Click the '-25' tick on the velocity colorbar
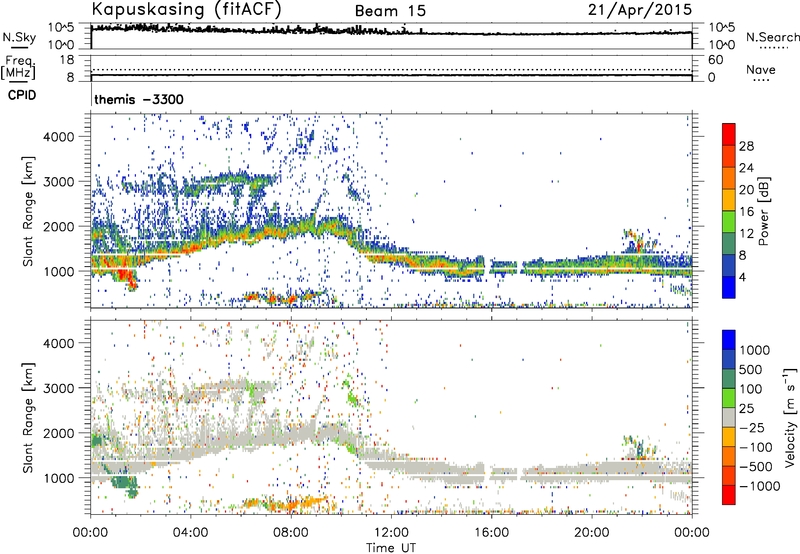The height and width of the screenshot is (554, 800). pos(752,427)
